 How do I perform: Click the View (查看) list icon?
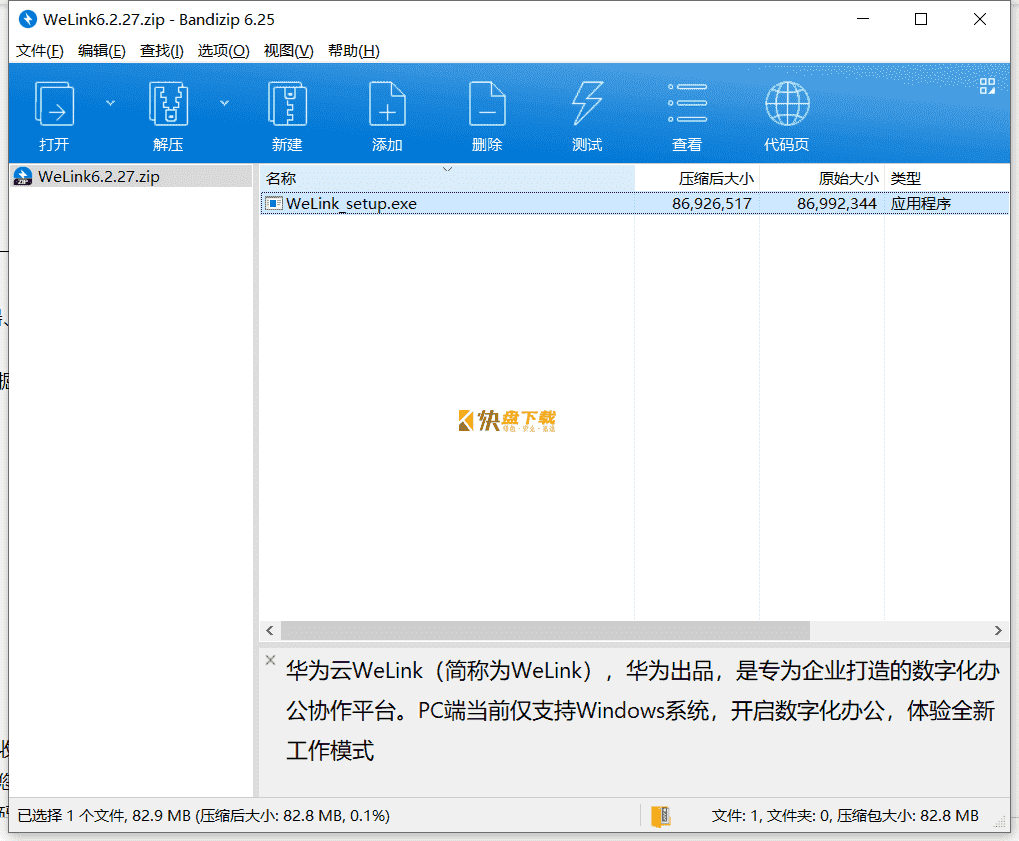coord(688,104)
